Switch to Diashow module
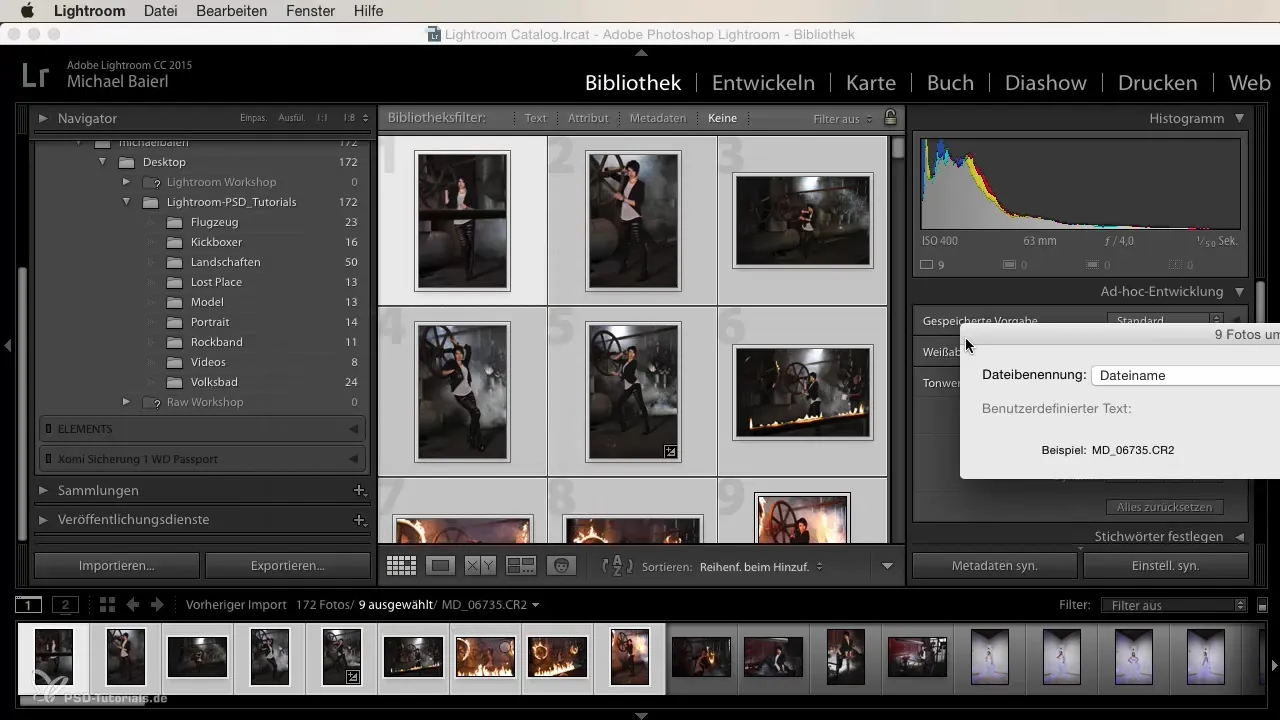The image size is (1280, 720). tap(1047, 83)
